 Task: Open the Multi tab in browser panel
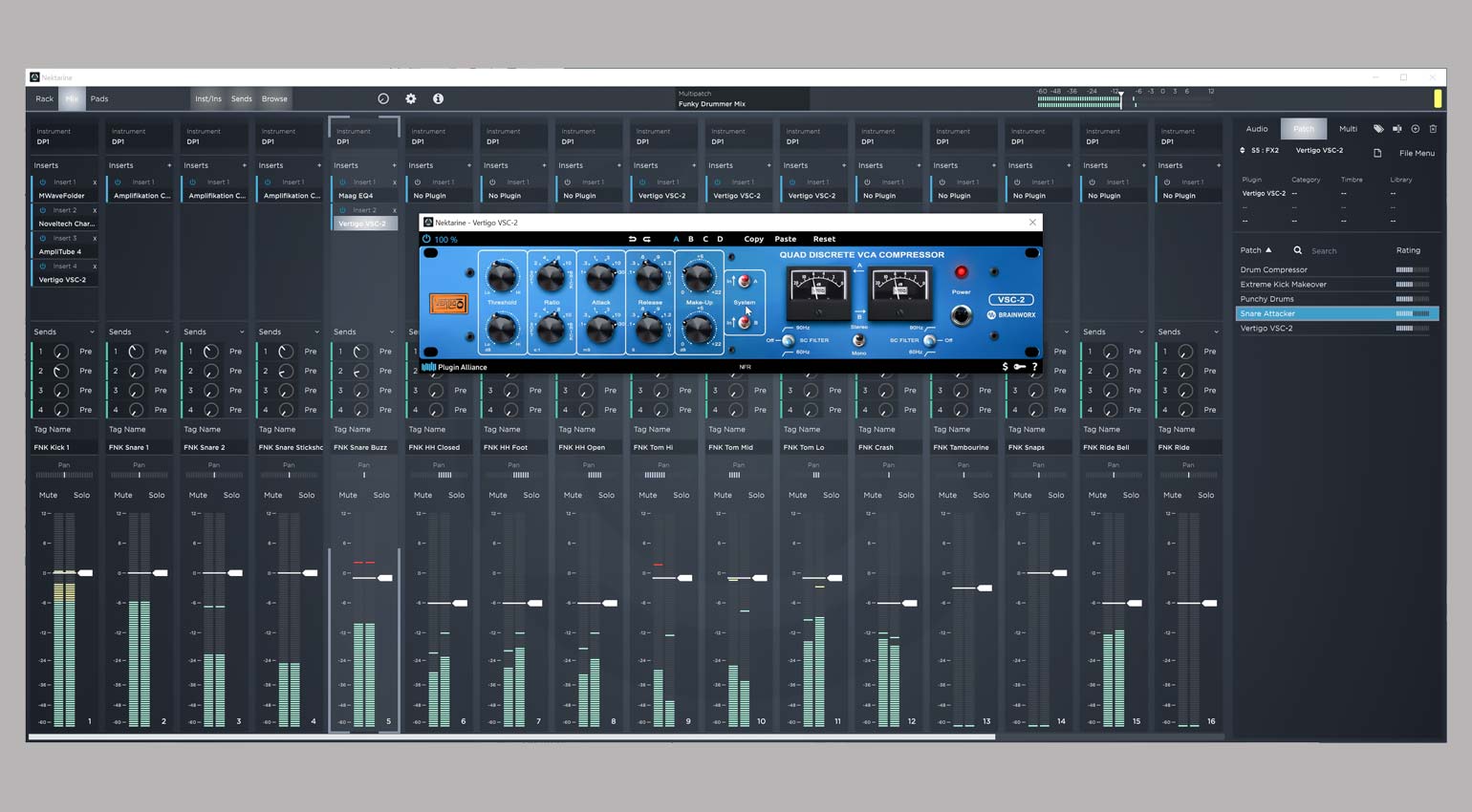click(x=1348, y=129)
